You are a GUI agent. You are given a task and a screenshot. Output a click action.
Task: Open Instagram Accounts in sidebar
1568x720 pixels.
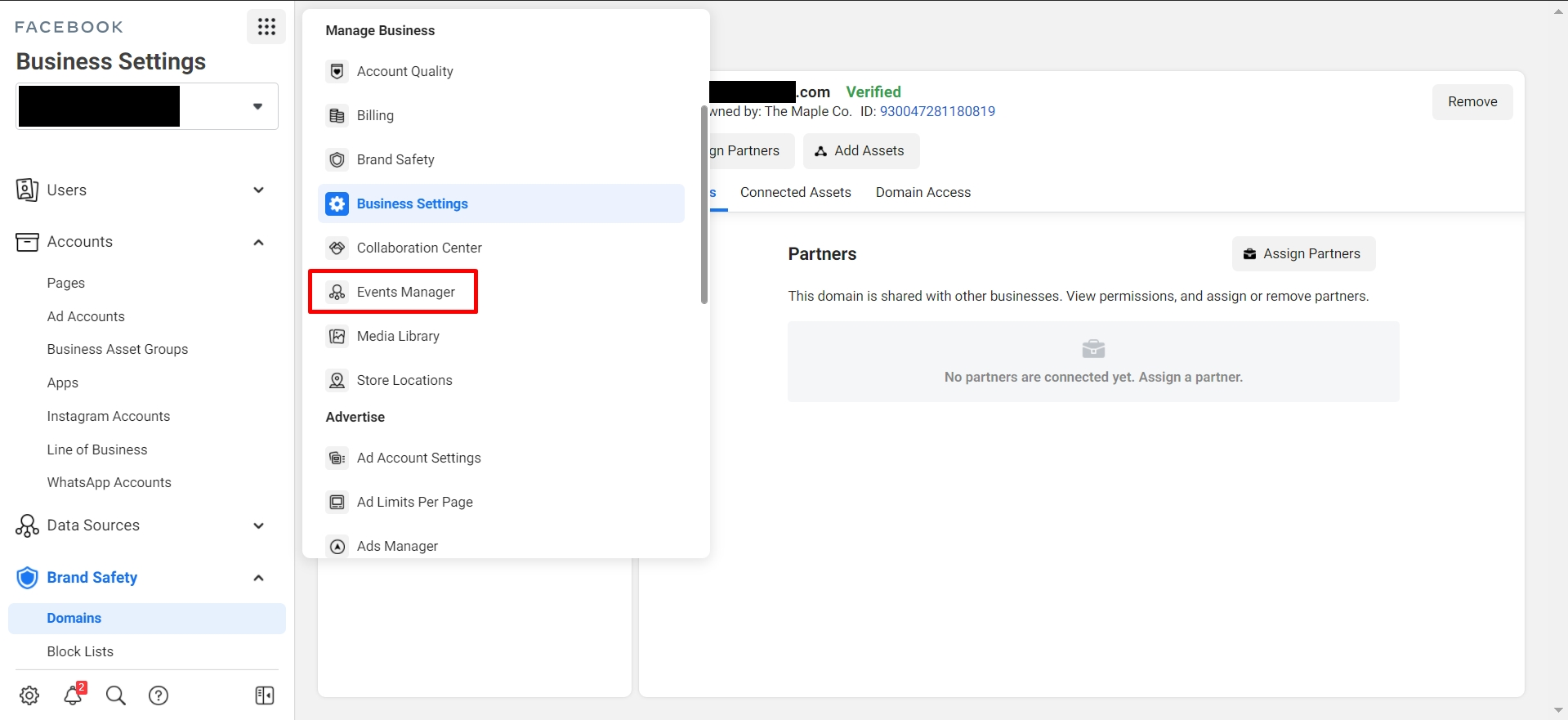pos(109,416)
